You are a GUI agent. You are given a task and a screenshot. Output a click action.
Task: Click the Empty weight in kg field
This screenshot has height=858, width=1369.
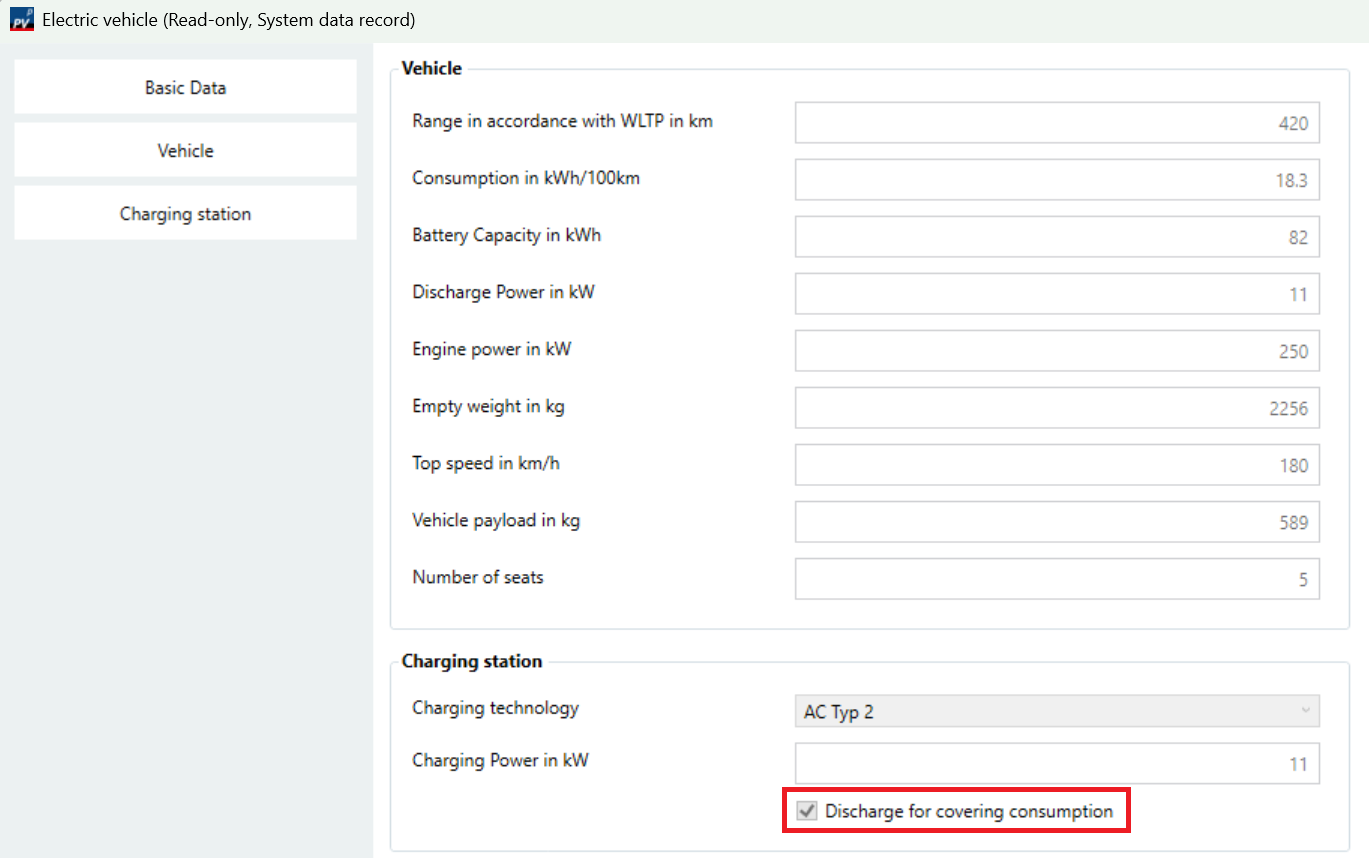click(1057, 408)
